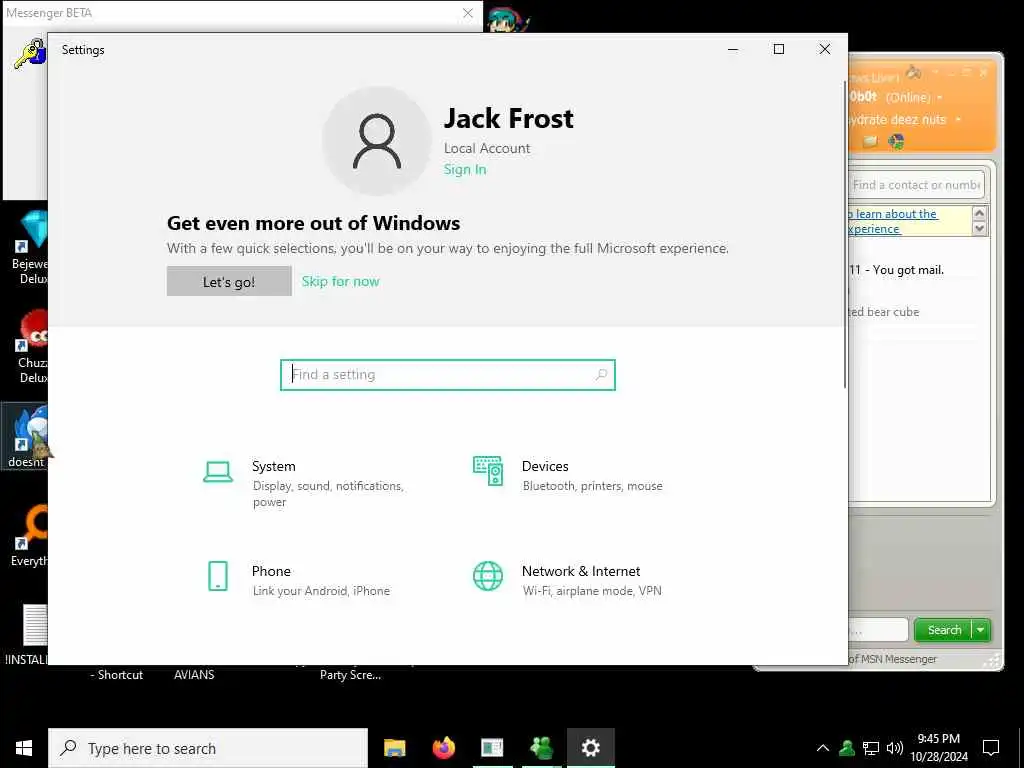This screenshot has height=768, width=1024.
Task: Open the Action Center notifications icon
Action: [991, 748]
